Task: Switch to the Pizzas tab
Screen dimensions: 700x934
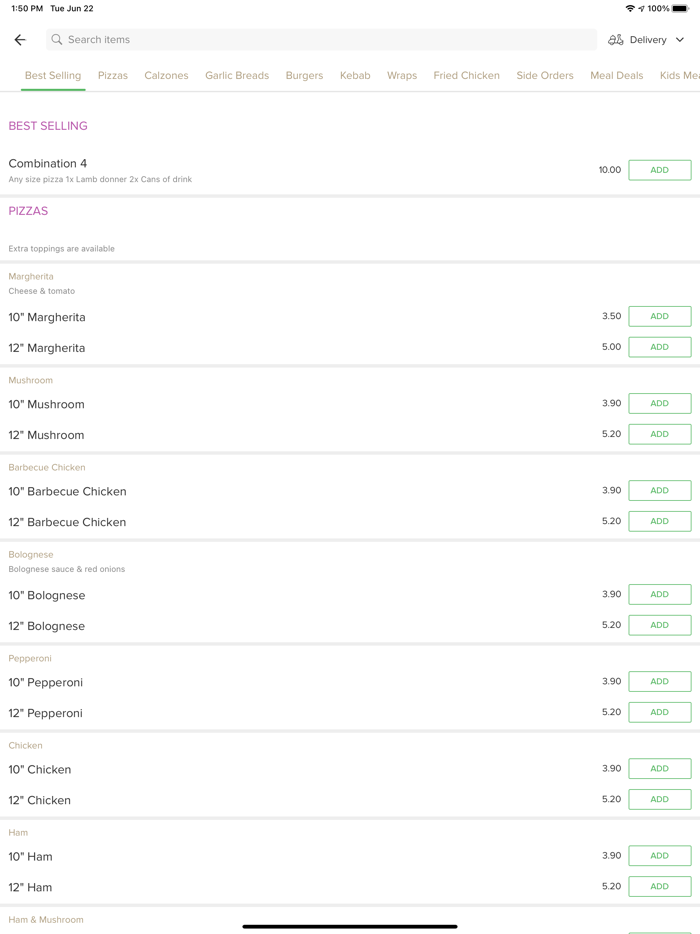Action: pyautogui.click(x=113, y=76)
